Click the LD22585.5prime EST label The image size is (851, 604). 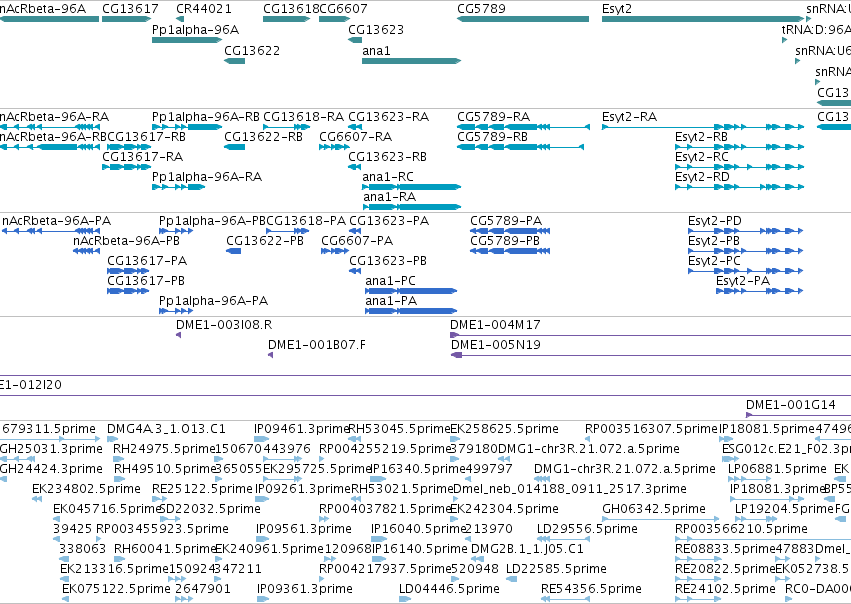(x=556, y=569)
